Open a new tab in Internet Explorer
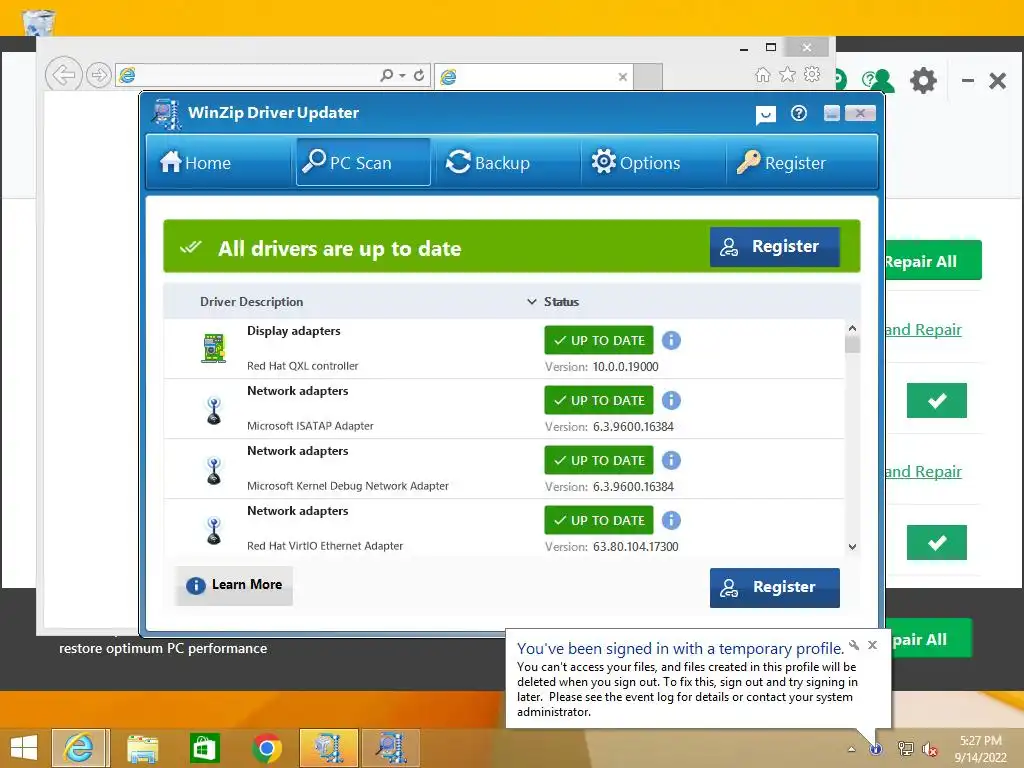The height and width of the screenshot is (768, 1024). [648, 76]
